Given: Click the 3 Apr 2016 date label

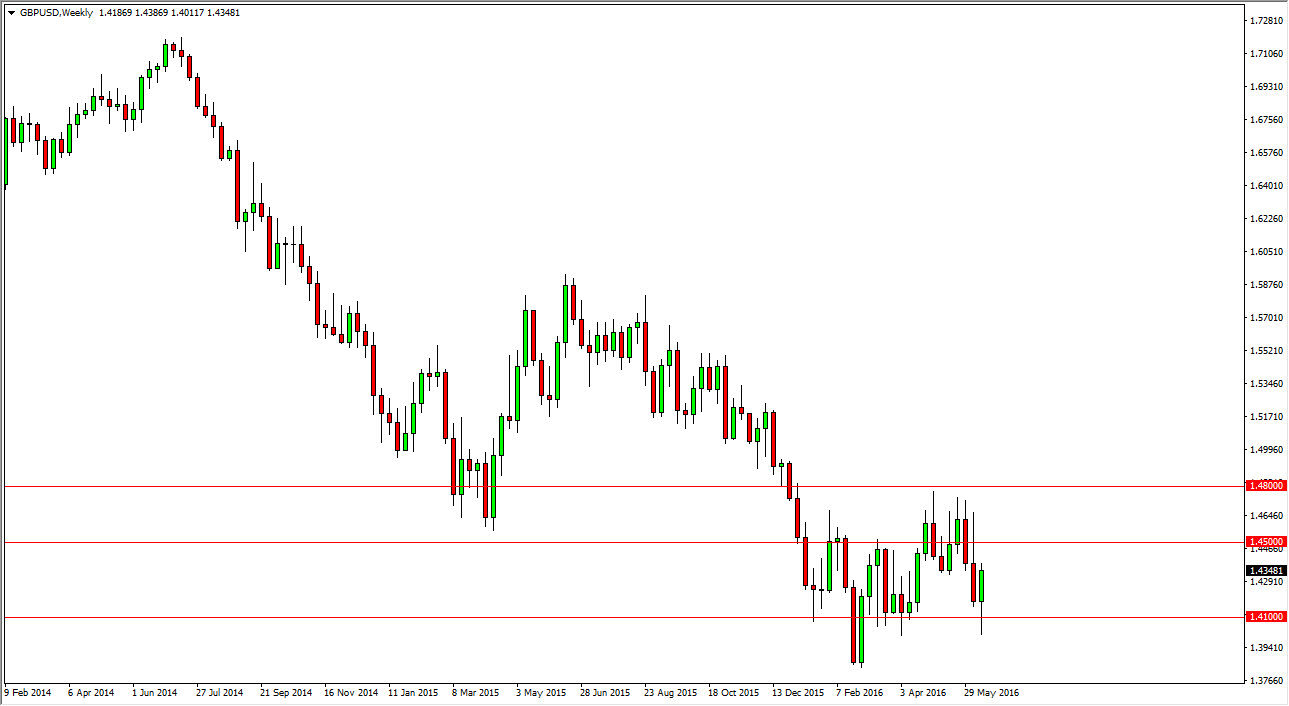Looking at the screenshot, I should [922, 692].
